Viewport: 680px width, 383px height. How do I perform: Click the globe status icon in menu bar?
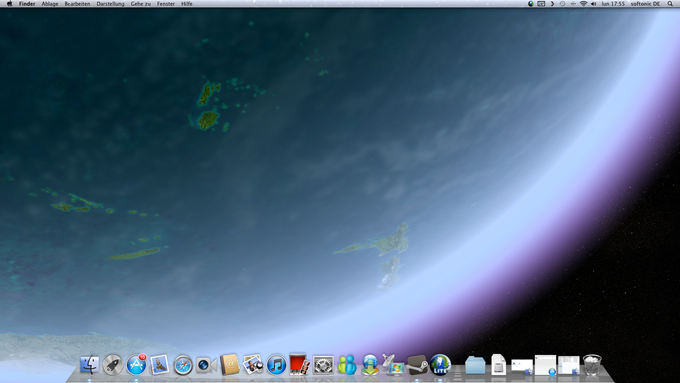click(x=531, y=3)
